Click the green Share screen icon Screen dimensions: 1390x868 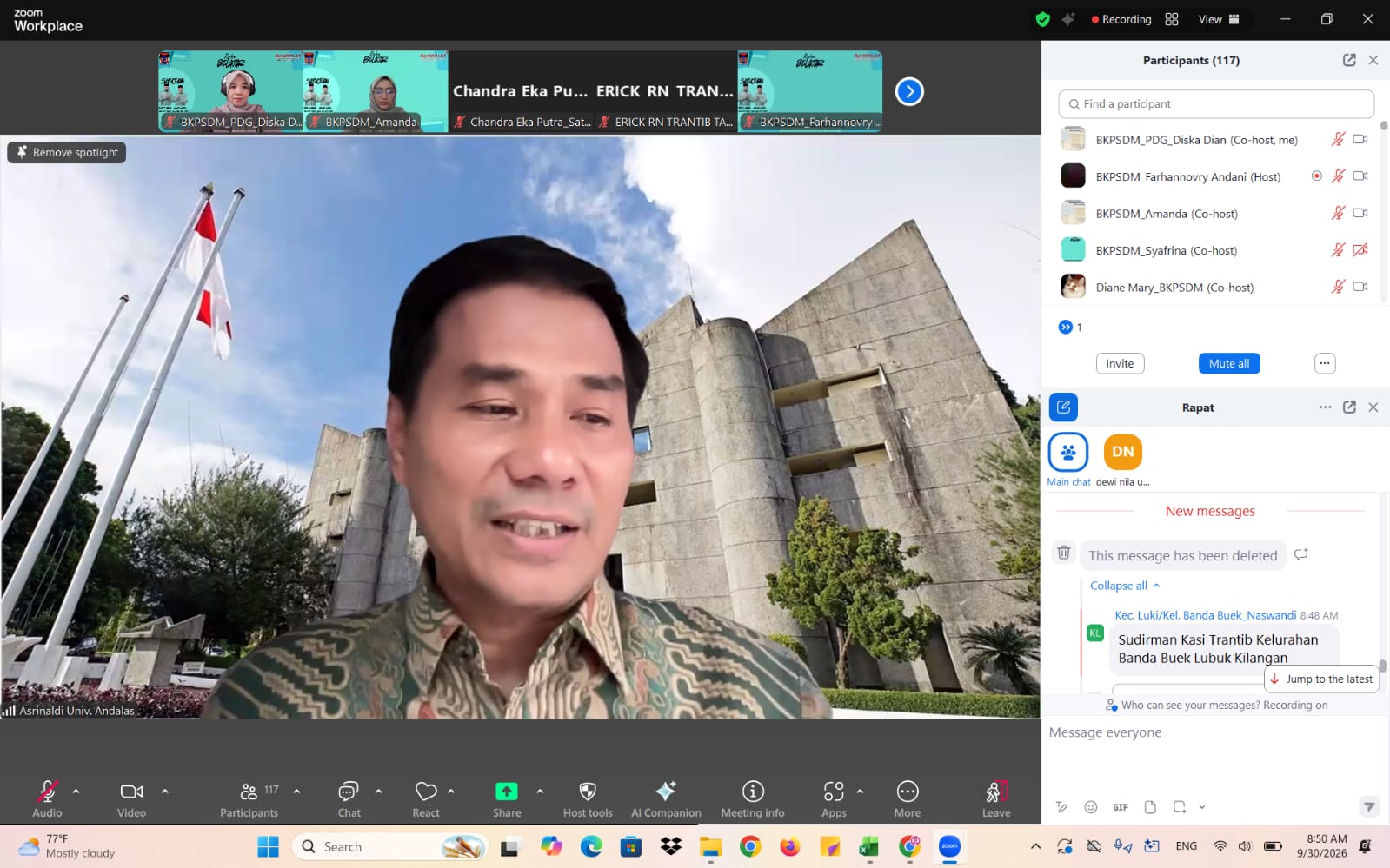point(506,791)
